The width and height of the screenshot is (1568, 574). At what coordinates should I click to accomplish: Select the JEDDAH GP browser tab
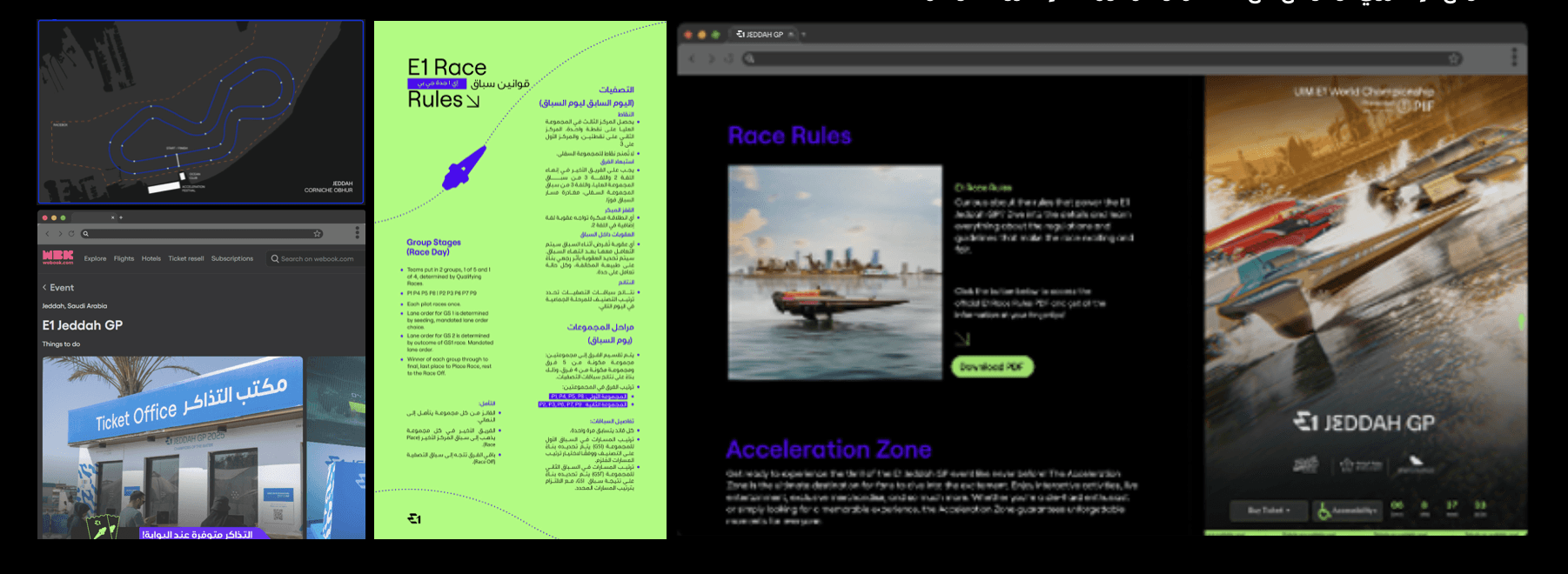pos(764,35)
